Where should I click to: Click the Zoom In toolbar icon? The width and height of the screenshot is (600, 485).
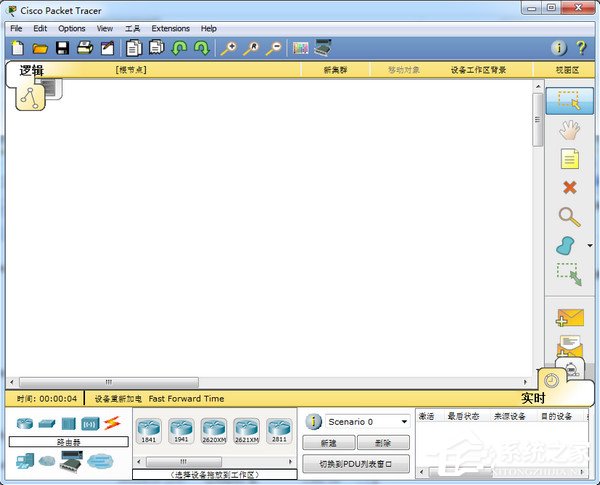(x=228, y=48)
